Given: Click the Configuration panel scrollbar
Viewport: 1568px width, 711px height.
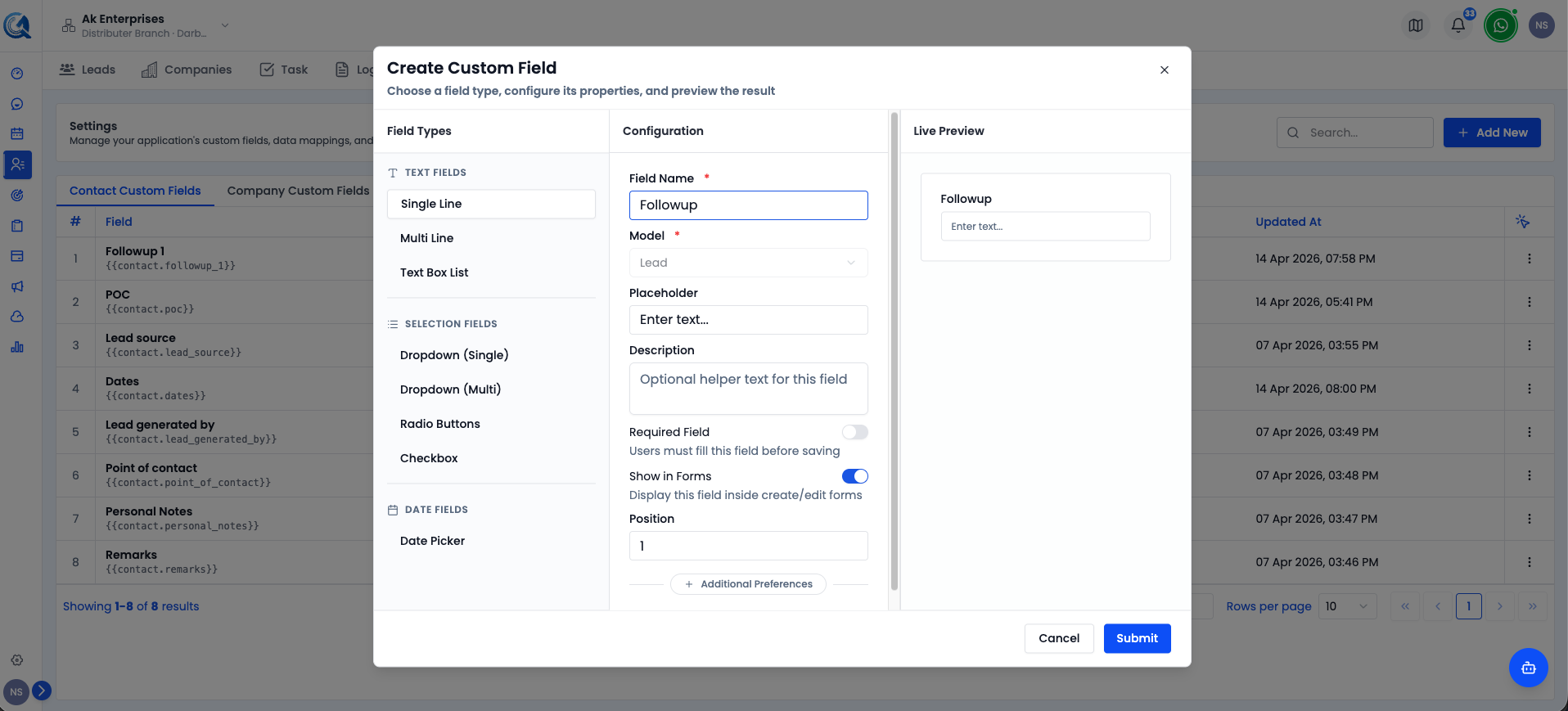Looking at the screenshot, I should 894,352.
